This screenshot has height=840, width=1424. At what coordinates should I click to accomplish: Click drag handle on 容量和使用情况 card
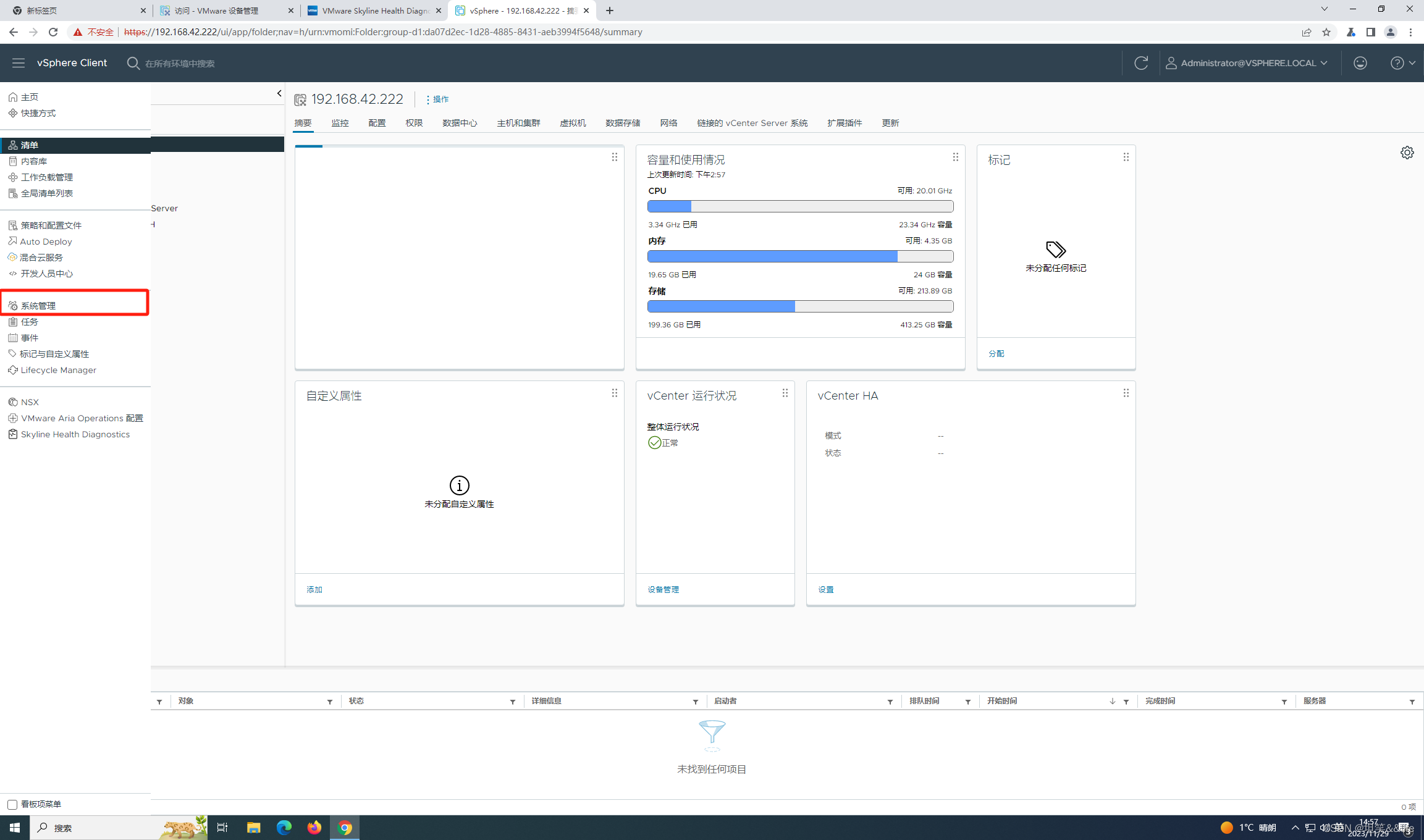[956, 157]
